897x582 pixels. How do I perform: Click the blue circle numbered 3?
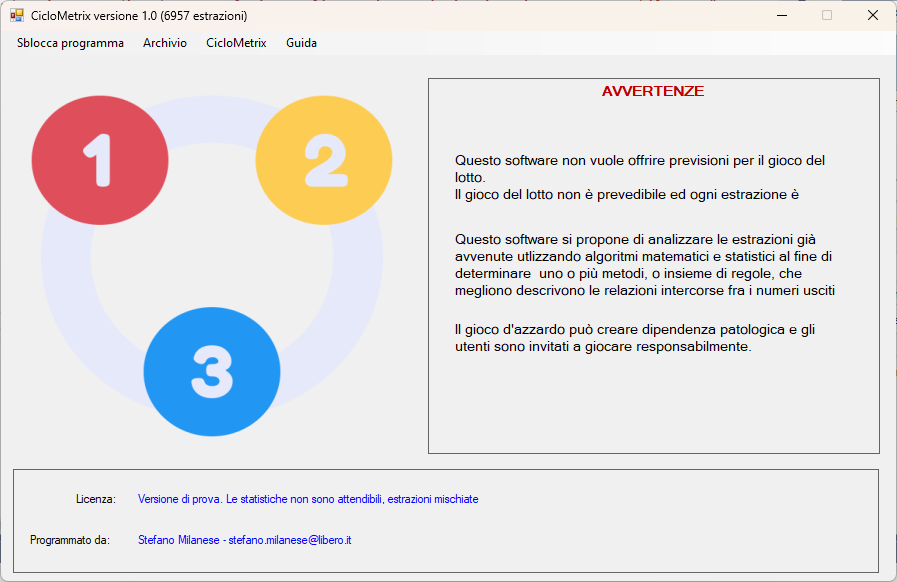(x=212, y=372)
